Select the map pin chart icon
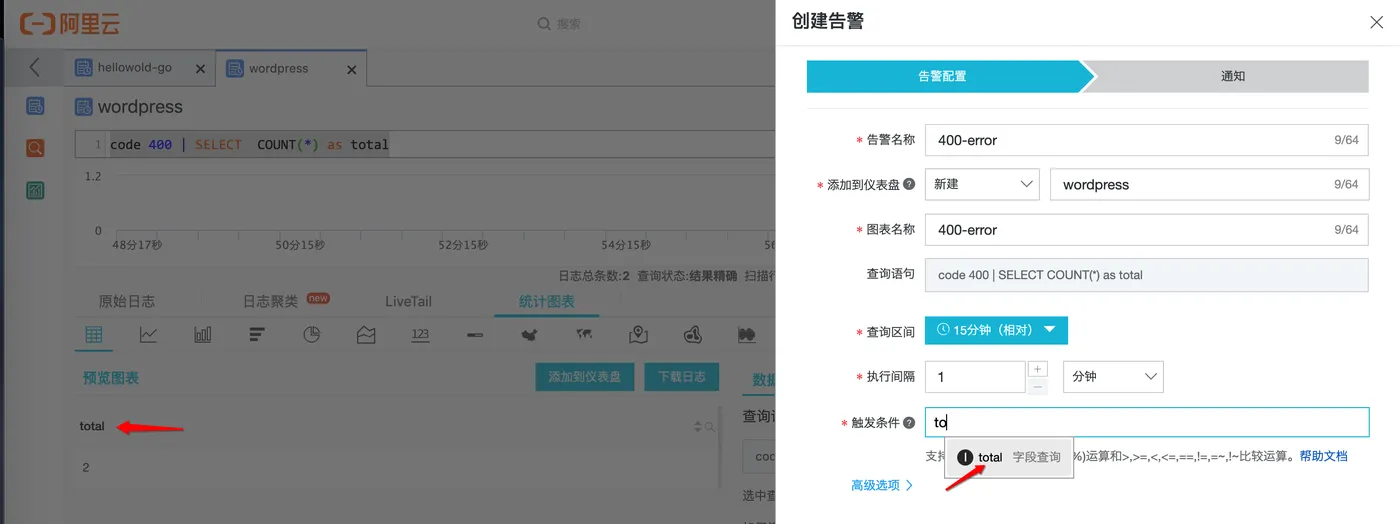The image size is (1400, 524). tap(638, 335)
